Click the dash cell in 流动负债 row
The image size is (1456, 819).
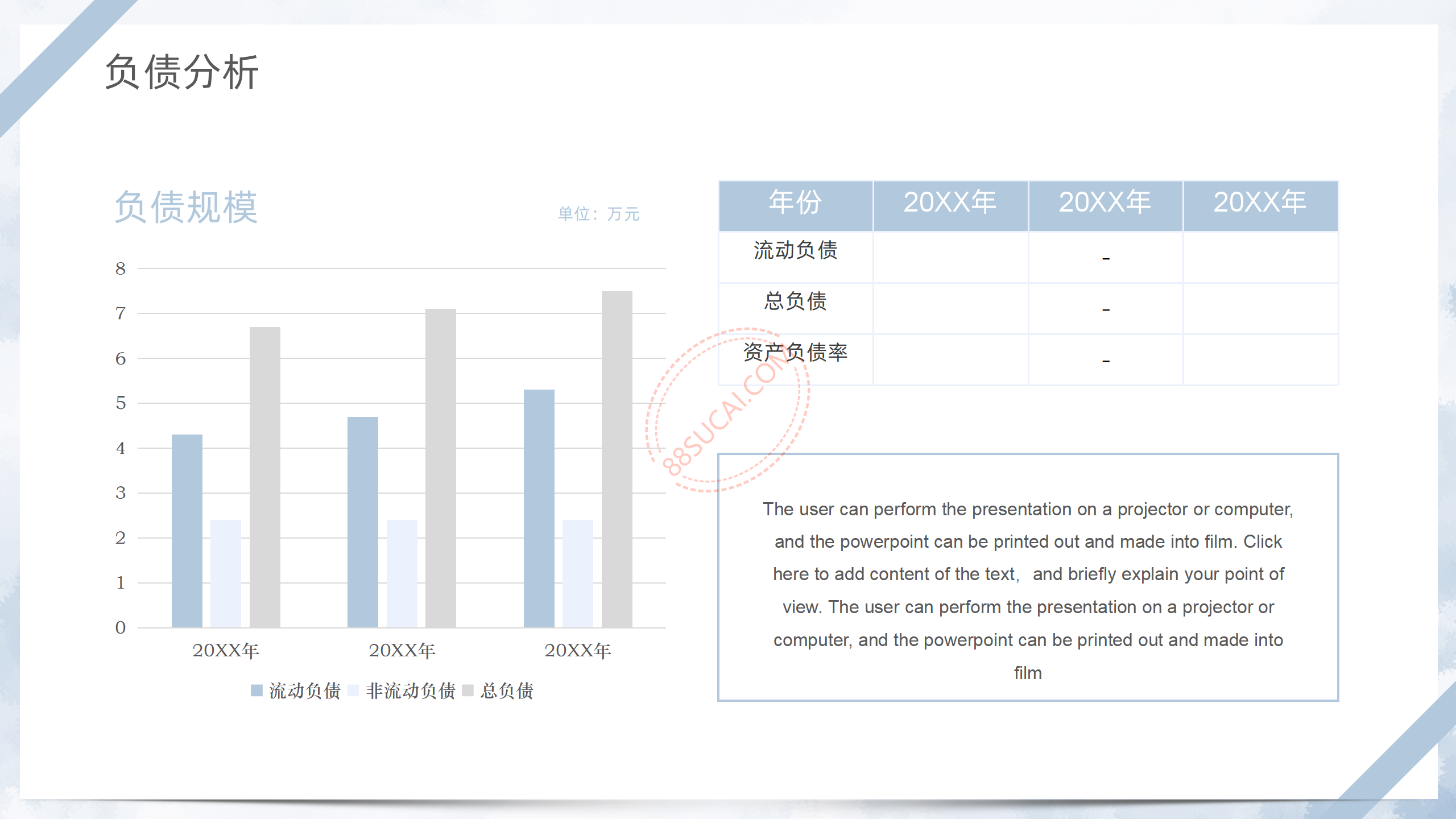[x=1106, y=257]
